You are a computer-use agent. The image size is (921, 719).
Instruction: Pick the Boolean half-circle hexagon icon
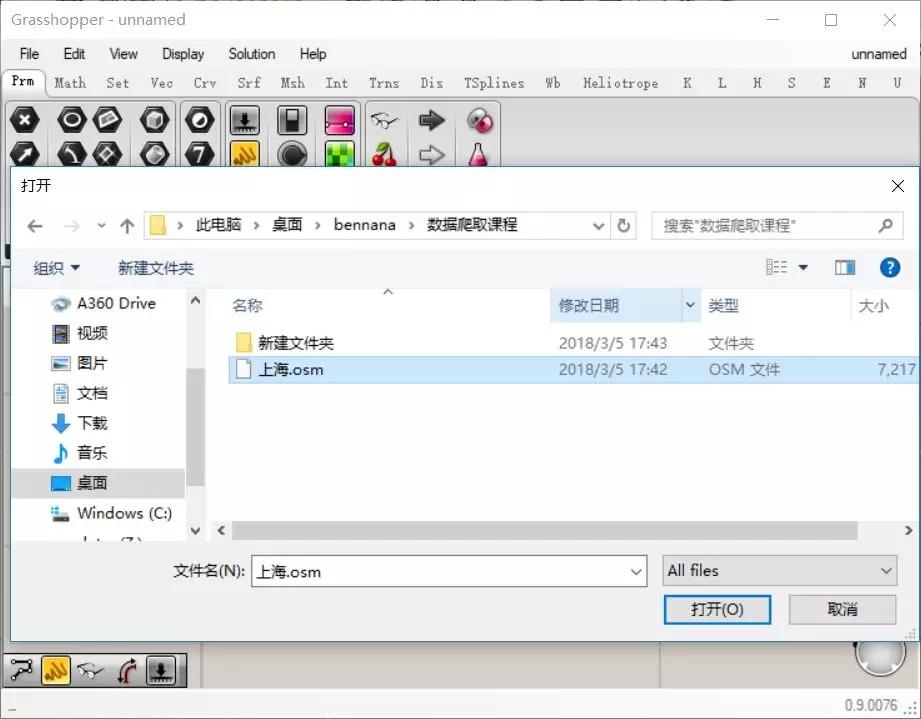[200, 120]
